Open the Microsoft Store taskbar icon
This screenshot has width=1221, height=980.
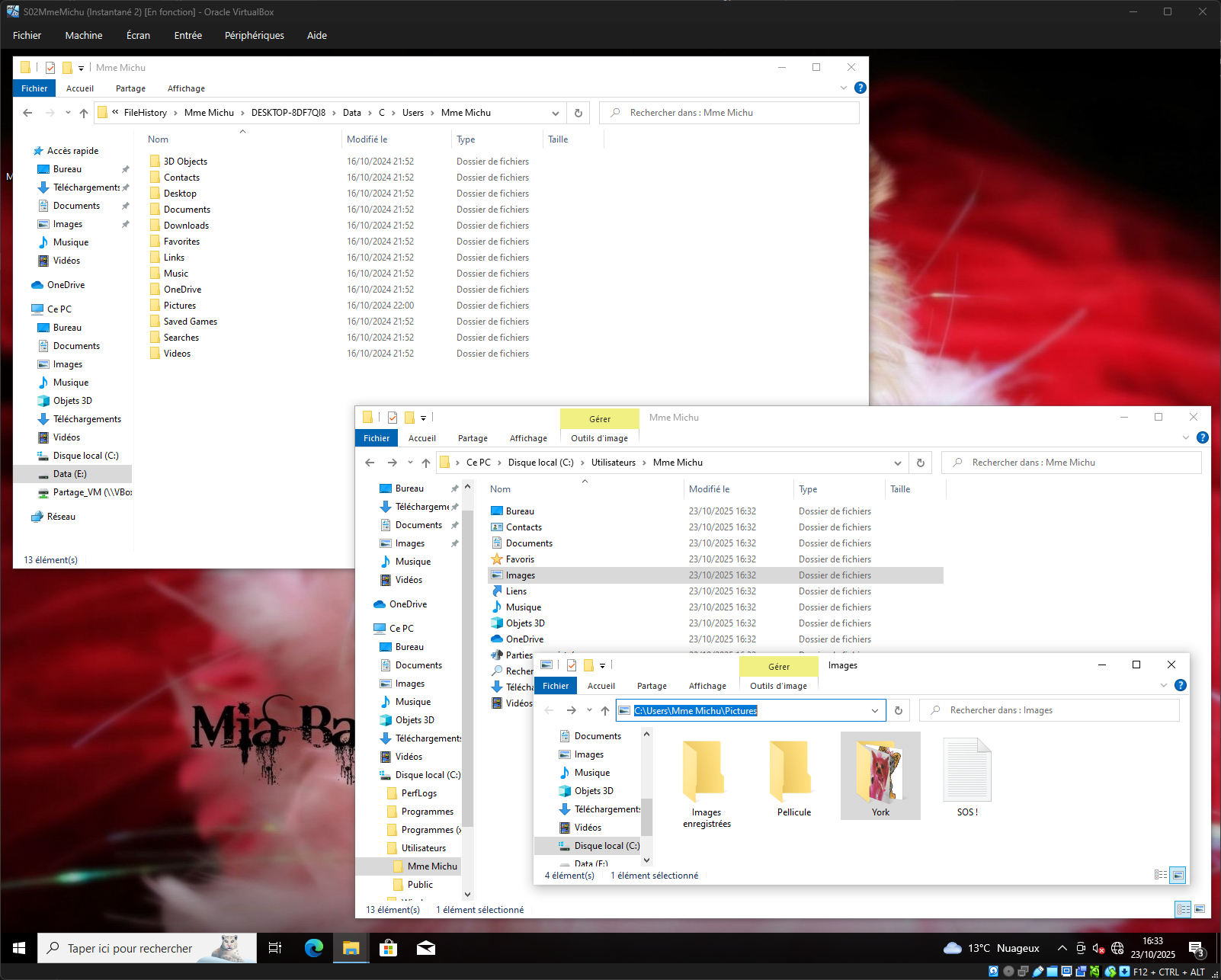388,948
